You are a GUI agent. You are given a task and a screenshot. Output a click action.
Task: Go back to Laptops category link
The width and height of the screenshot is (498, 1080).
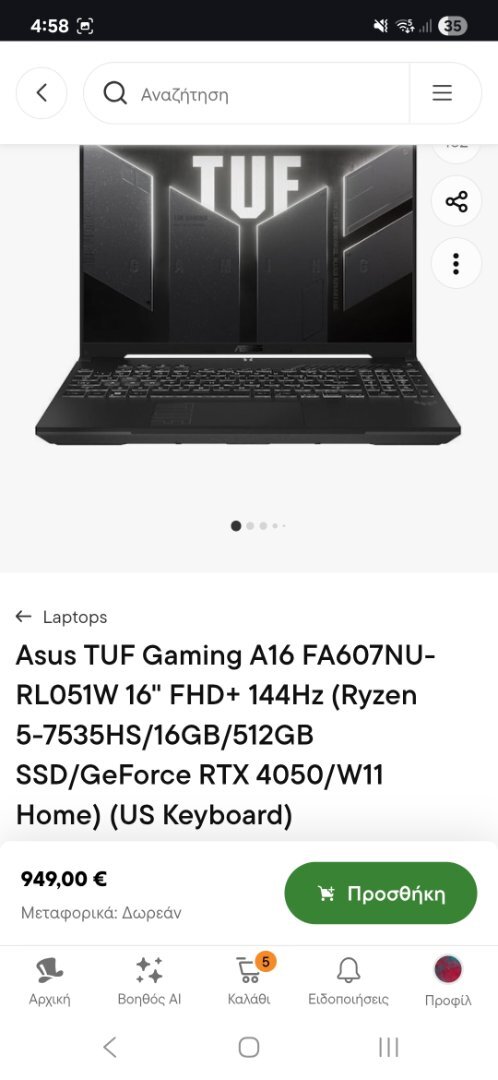click(x=62, y=617)
